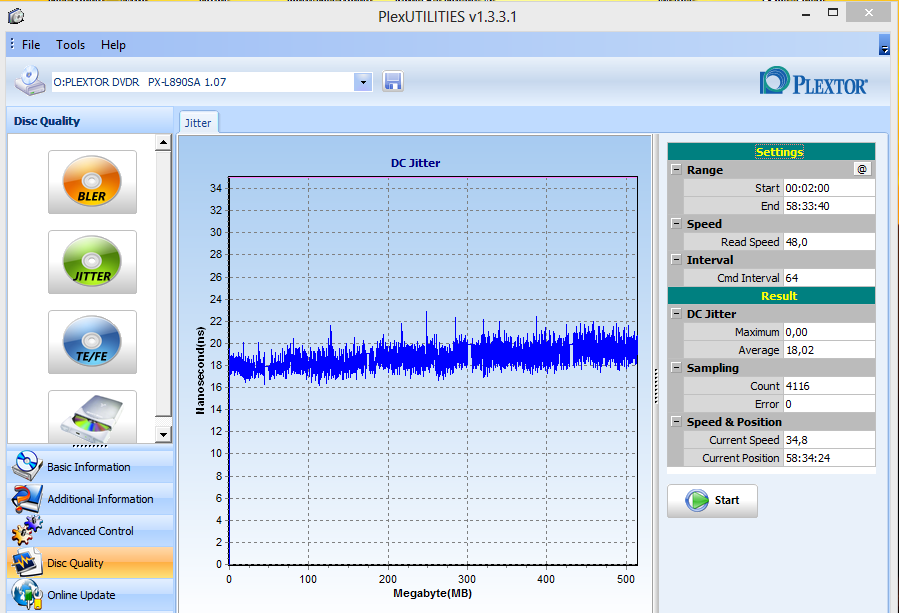Select the Disc Quality section
The width and height of the screenshot is (899, 613).
point(90,563)
